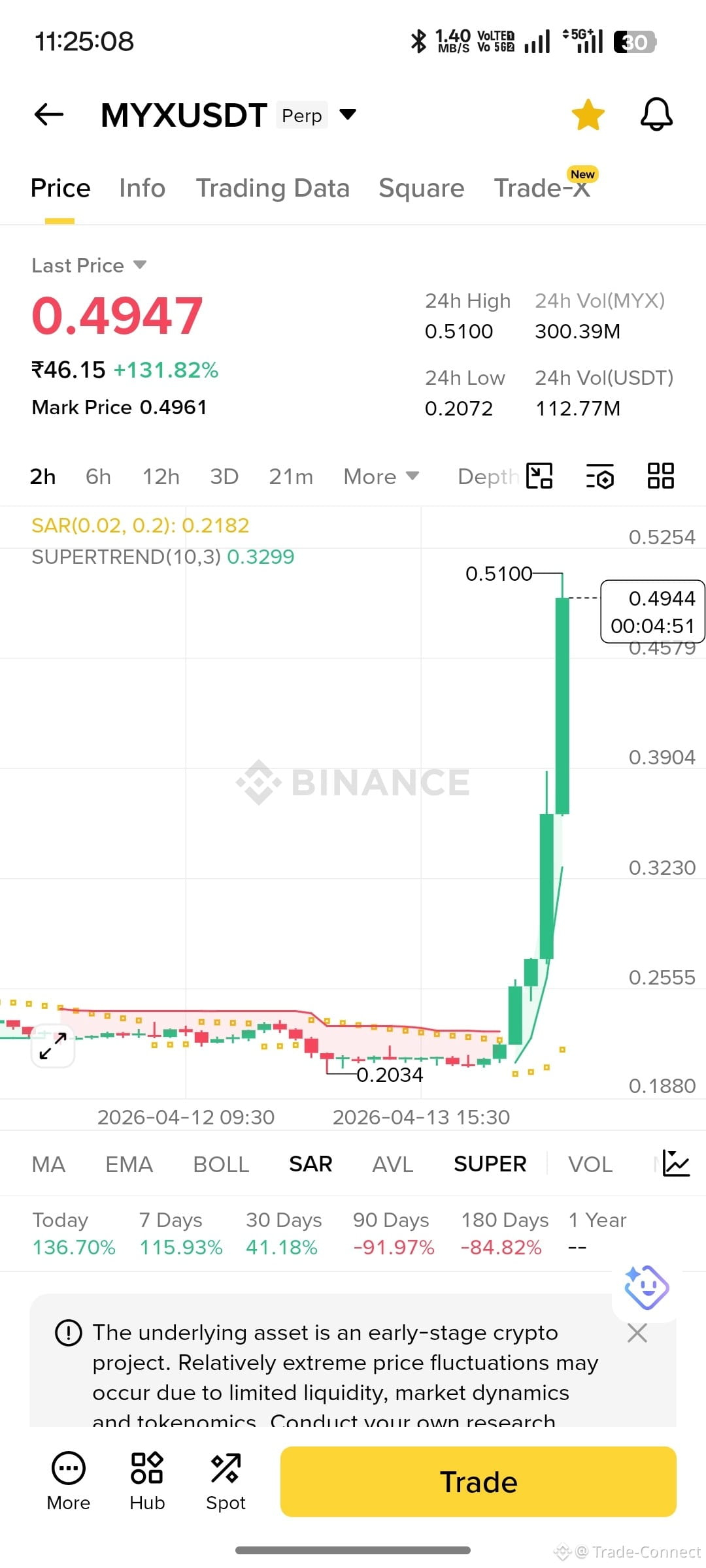Open chart picture-in-picture icon next to Depth
This screenshot has height=1568, width=706.
(x=539, y=476)
